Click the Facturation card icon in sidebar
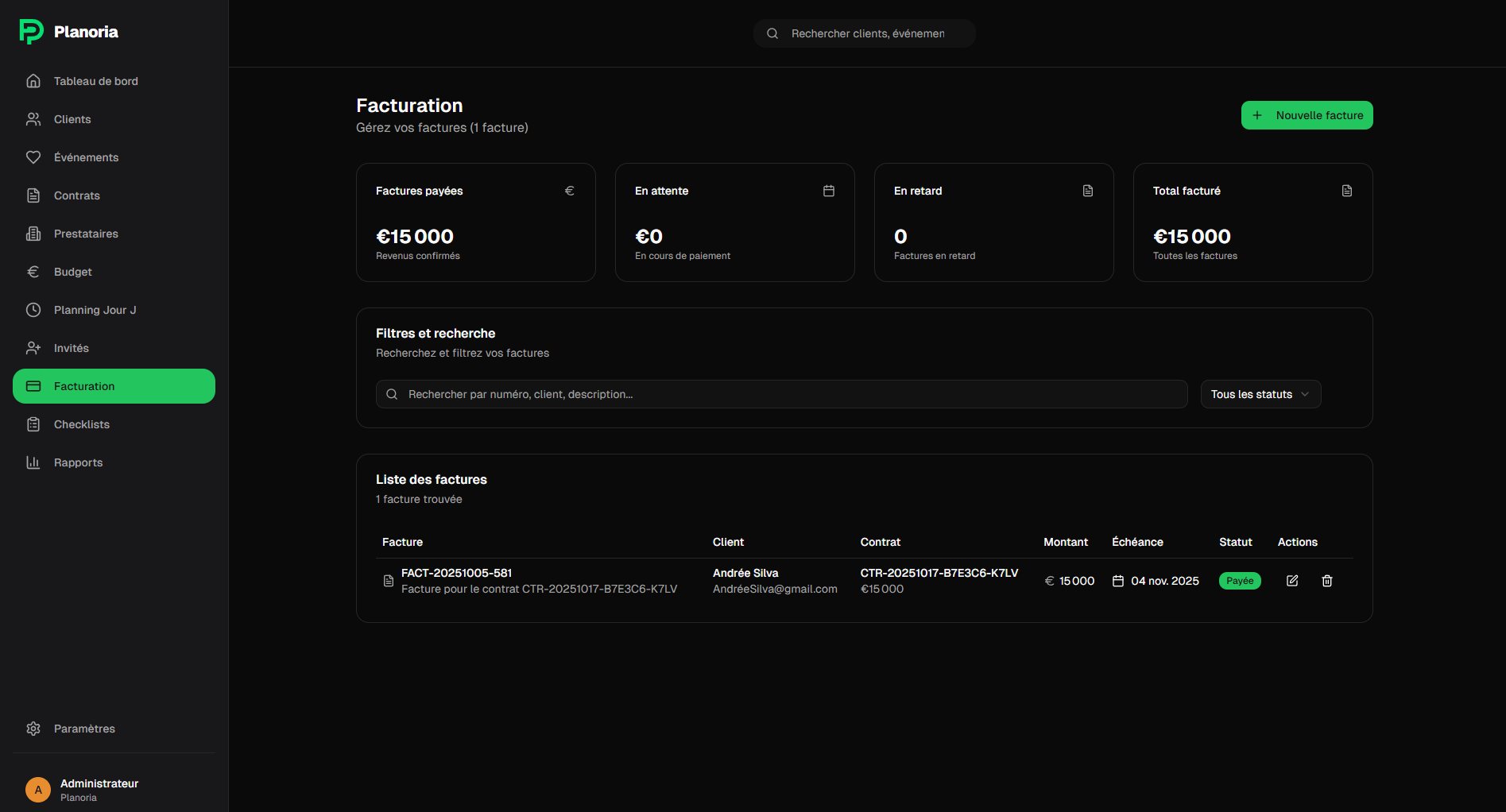1506x812 pixels. 33,386
